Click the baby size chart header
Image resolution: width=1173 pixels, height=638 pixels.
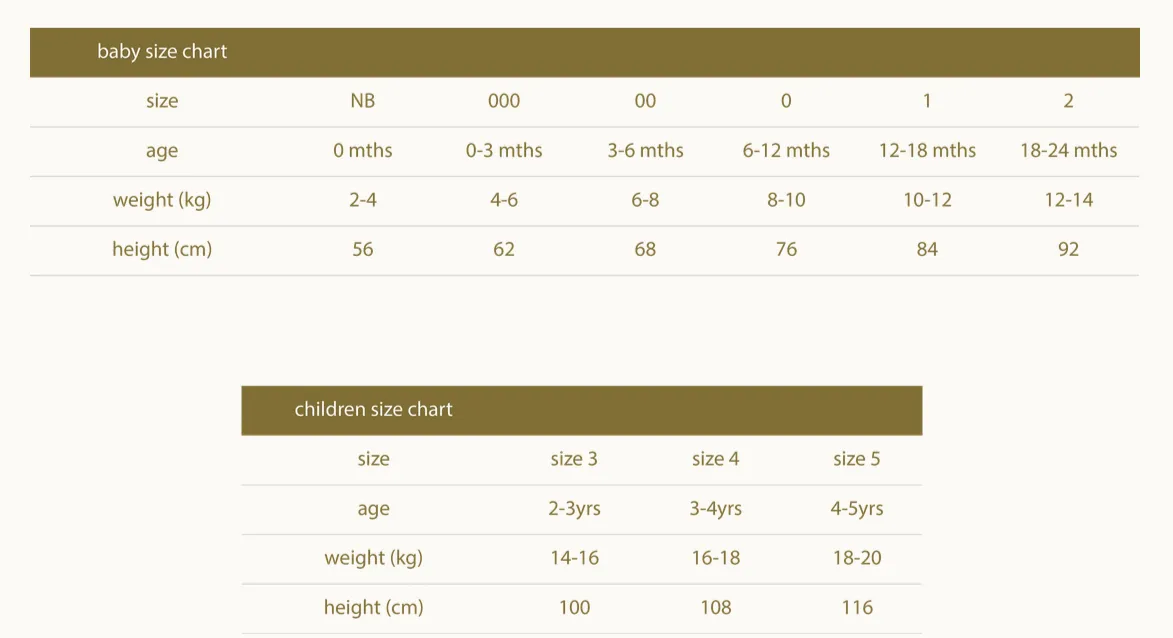coord(584,52)
